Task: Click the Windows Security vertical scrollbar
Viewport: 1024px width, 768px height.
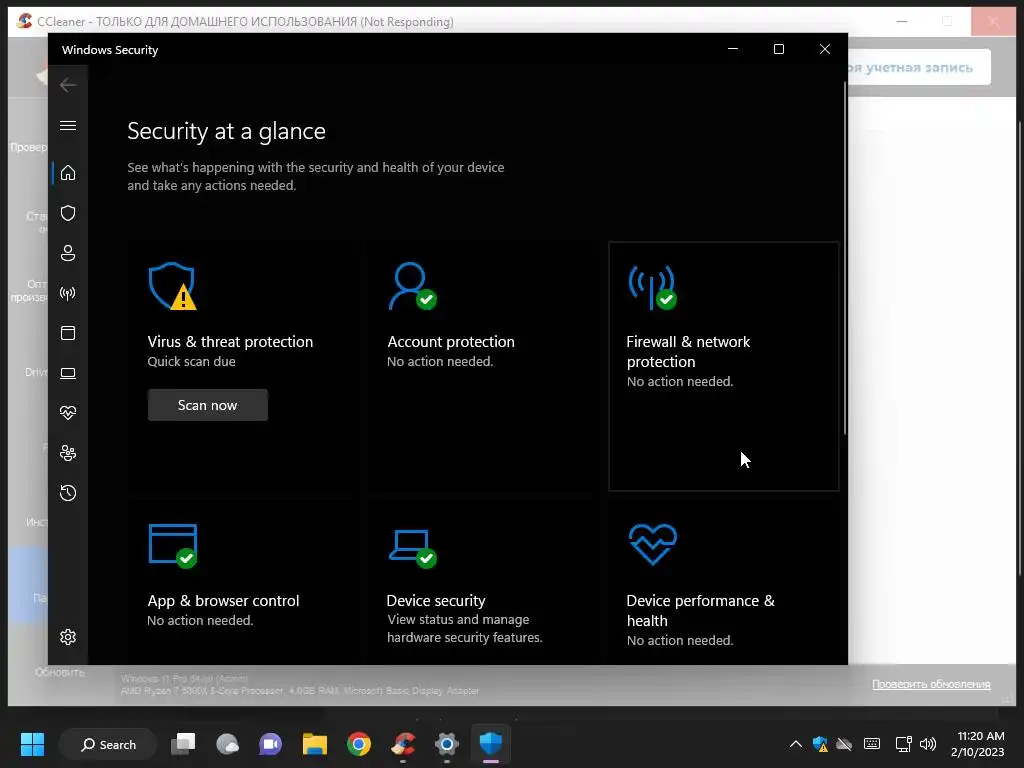Action: coord(844,258)
